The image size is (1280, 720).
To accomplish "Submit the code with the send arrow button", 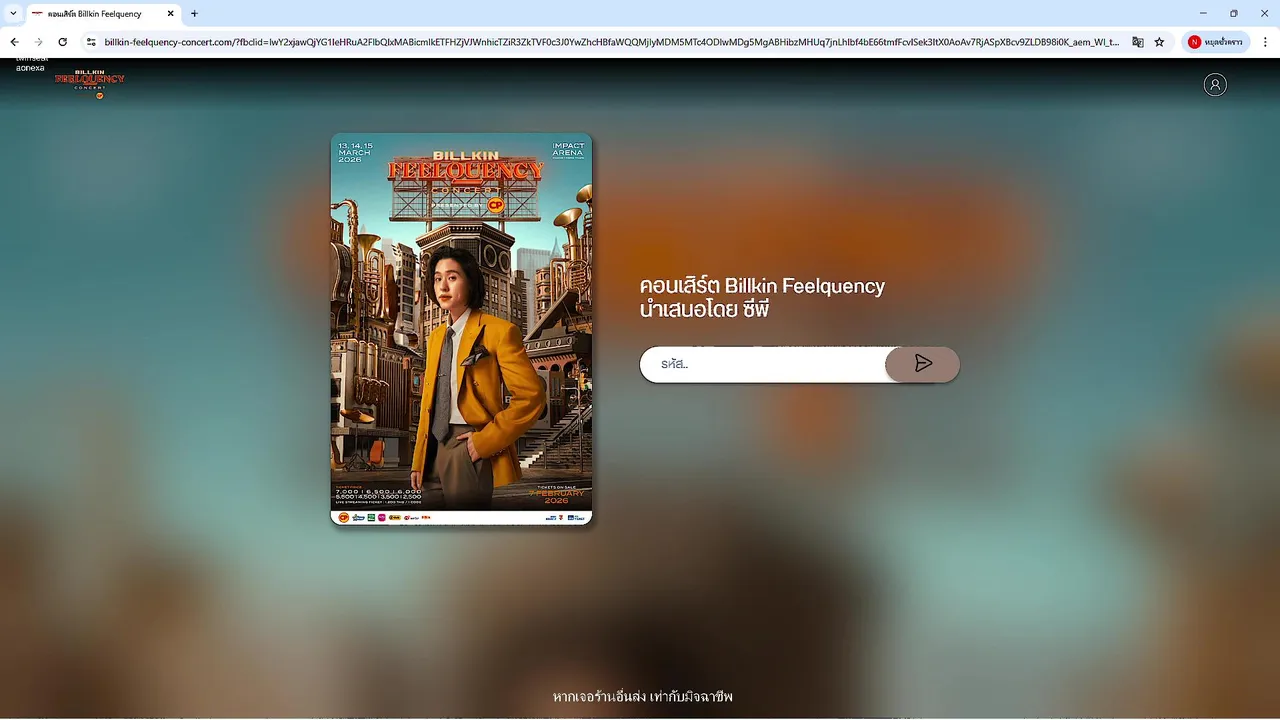I will 922,364.
